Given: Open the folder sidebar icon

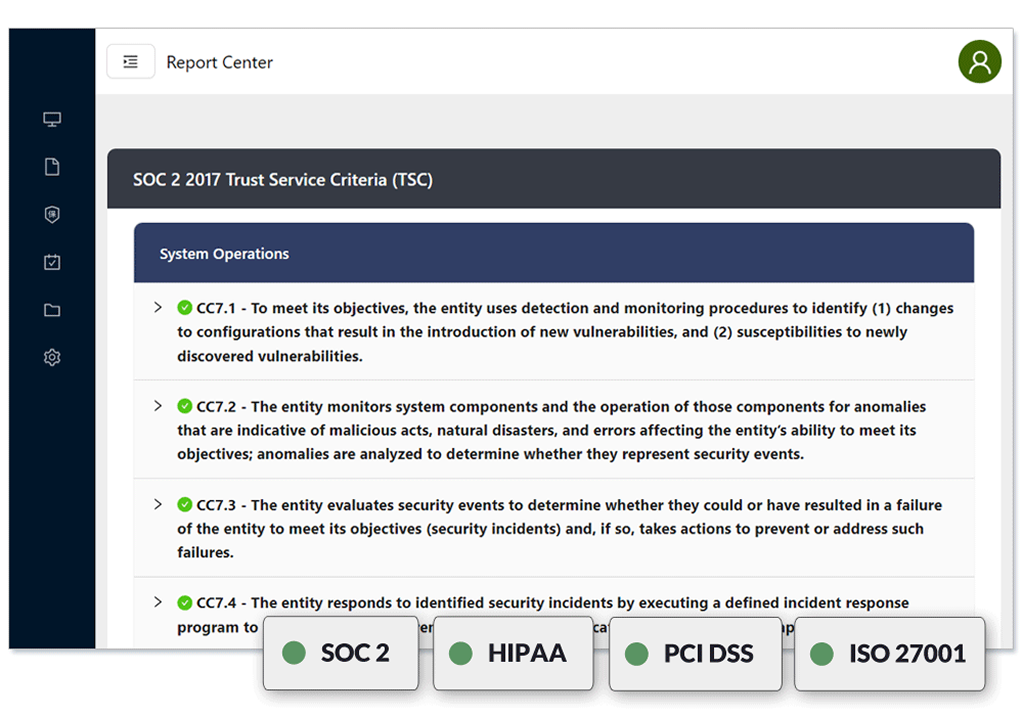Looking at the screenshot, I should [52, 310].
